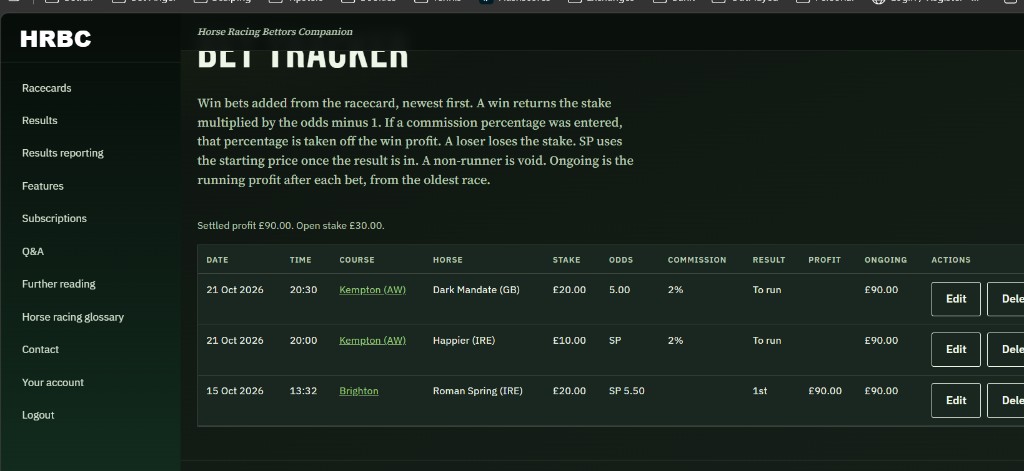Edit the Dark Mandate (GB) bet
1024x471 pixels.
tap(955, 299)
